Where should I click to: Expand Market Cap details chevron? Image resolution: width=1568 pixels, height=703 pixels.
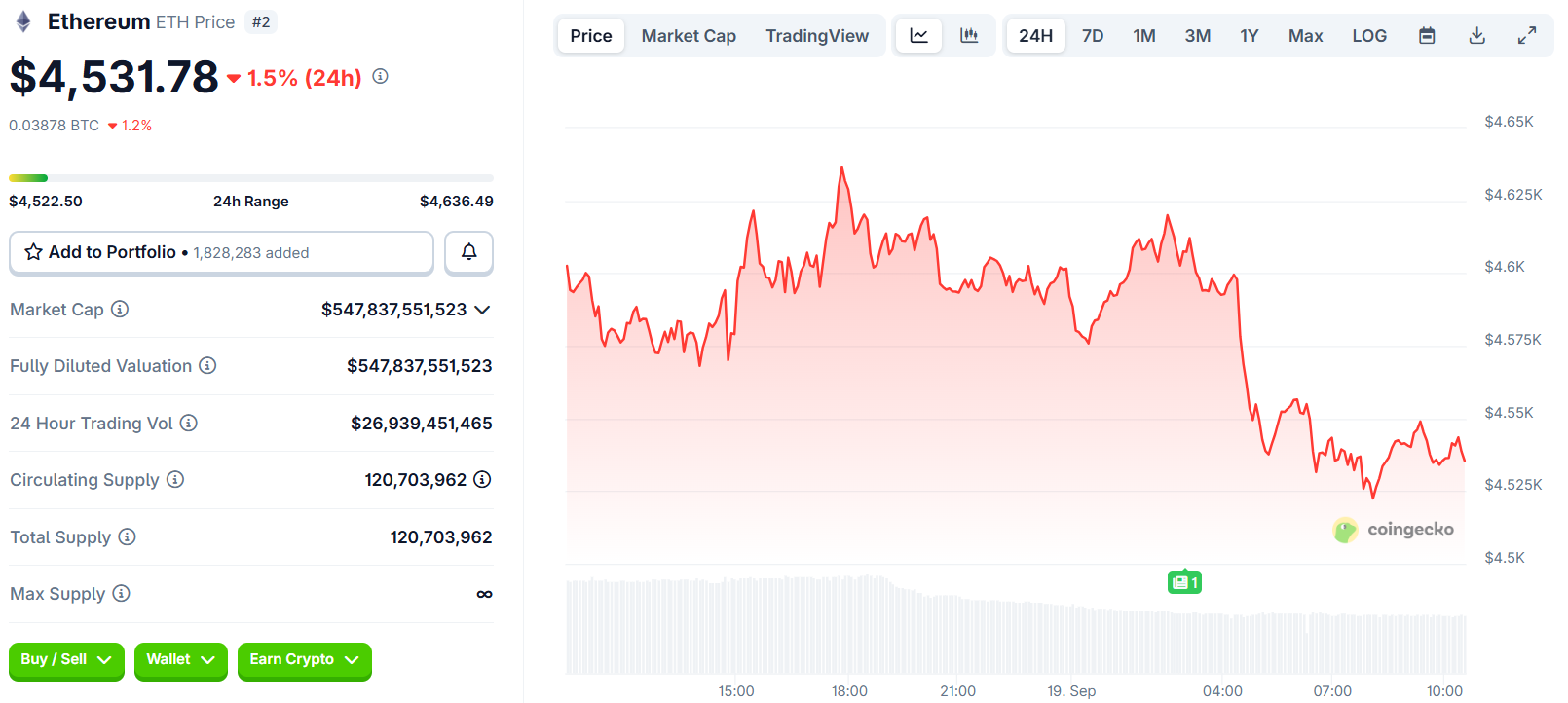(482, 310)
